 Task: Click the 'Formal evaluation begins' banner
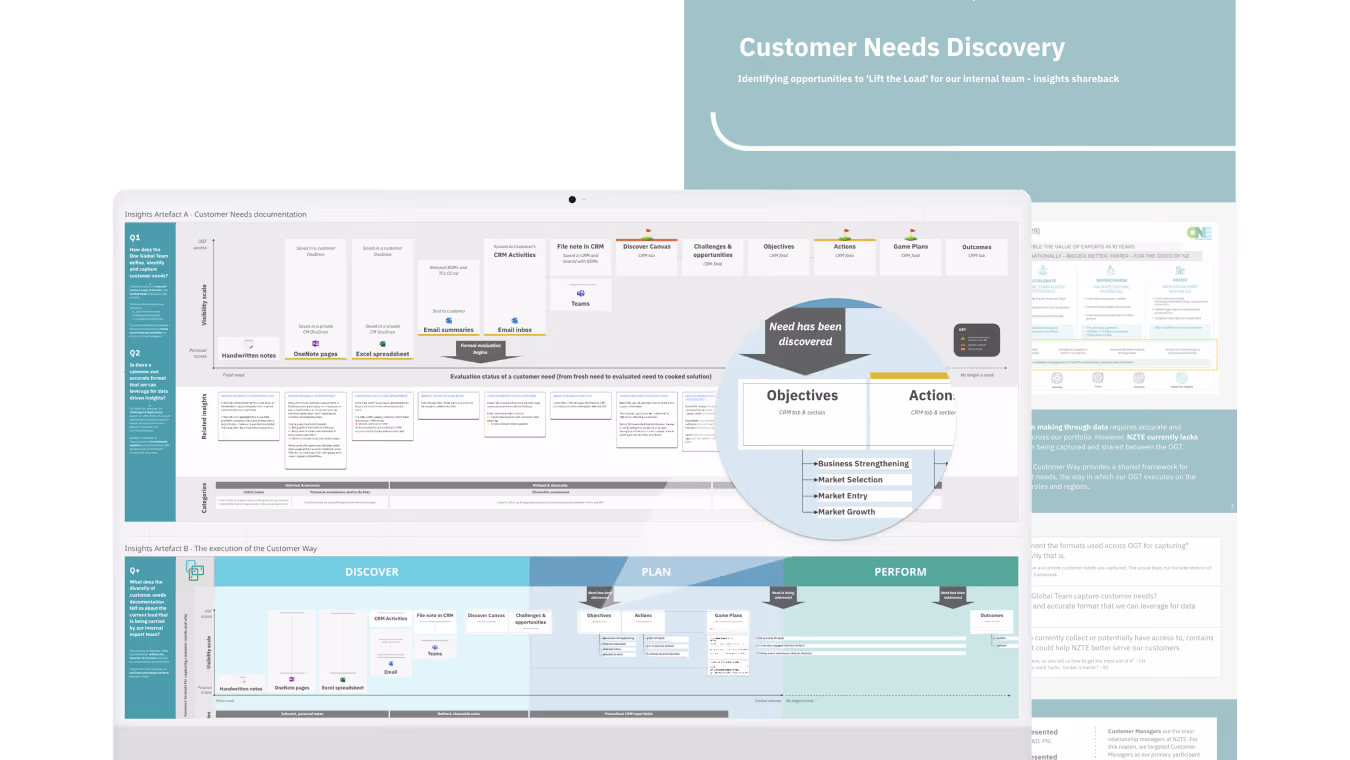click(481, 347)
